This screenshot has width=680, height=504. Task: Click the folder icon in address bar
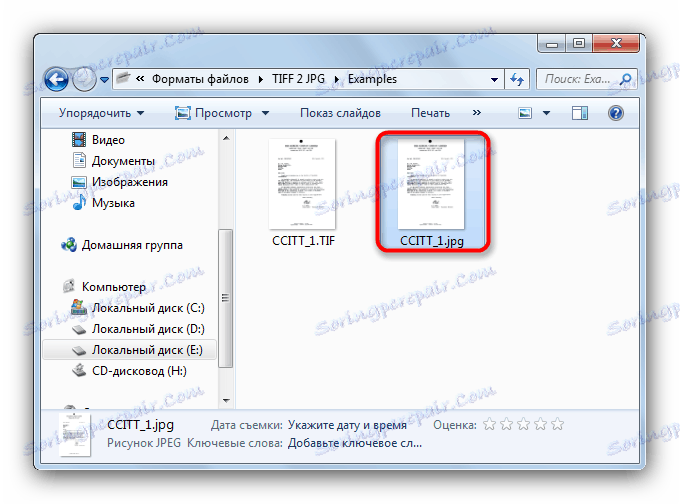pyautogui.click(x=124, y=78)
